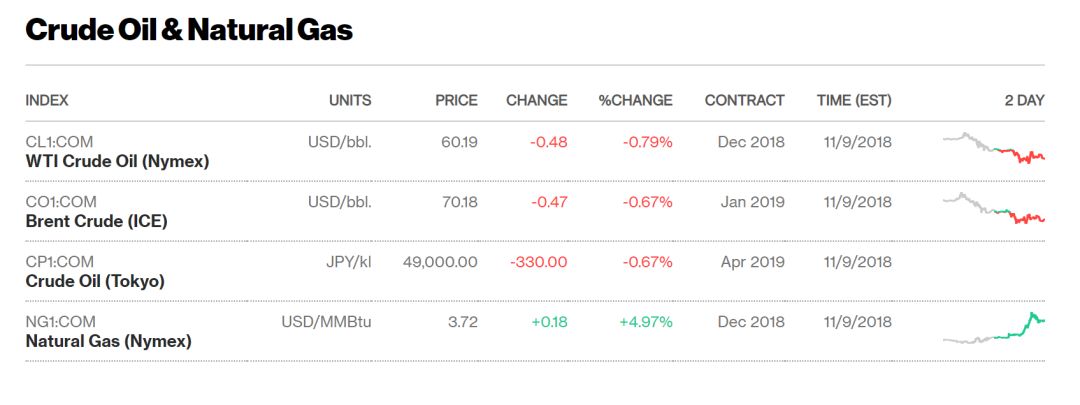1080x405 pixels.
Task: Click the Natural Gas 2-day sparkline chart
Action: [993, 330]
